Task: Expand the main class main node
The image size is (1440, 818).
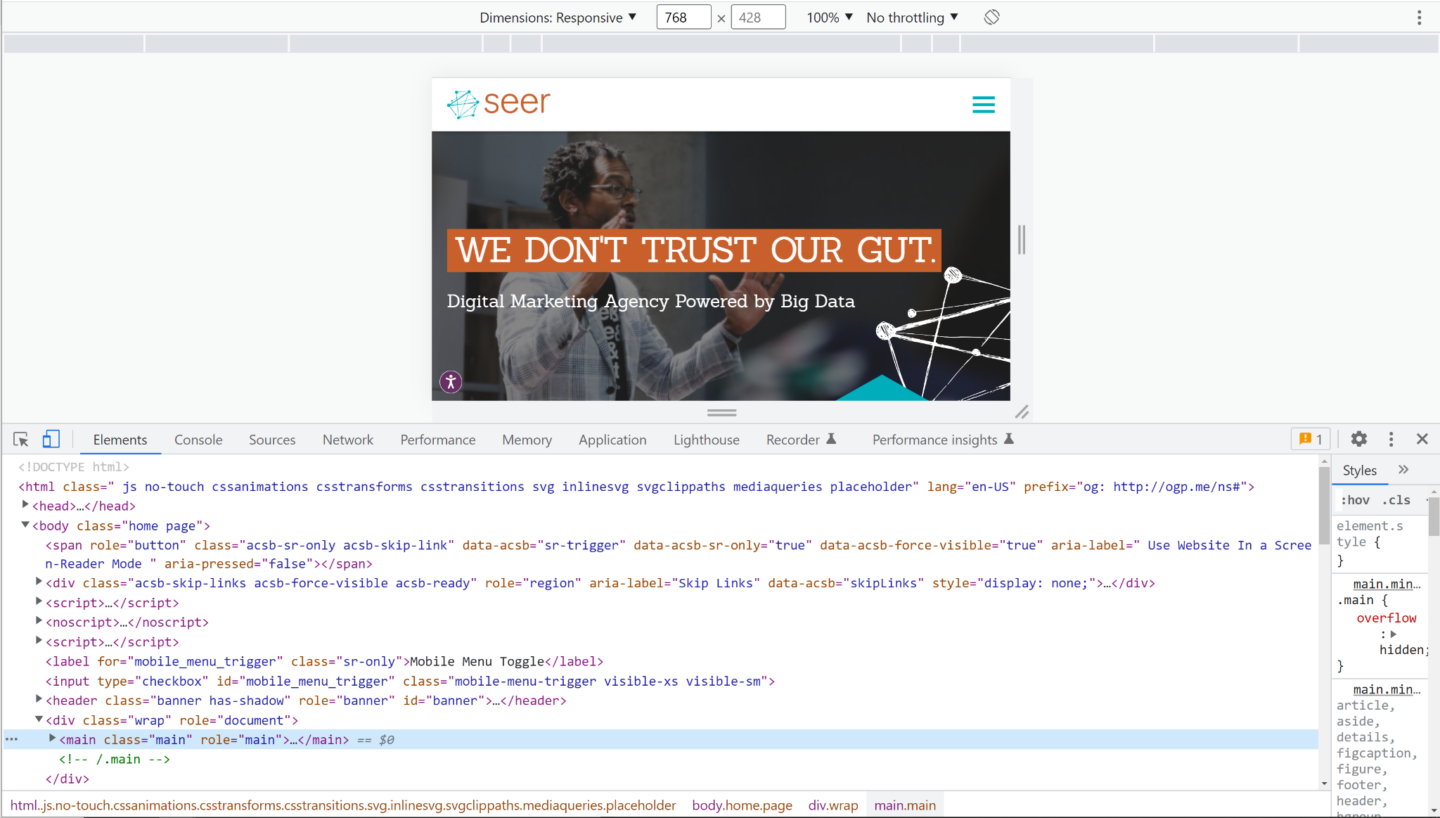Action: (x=53, y=738)
